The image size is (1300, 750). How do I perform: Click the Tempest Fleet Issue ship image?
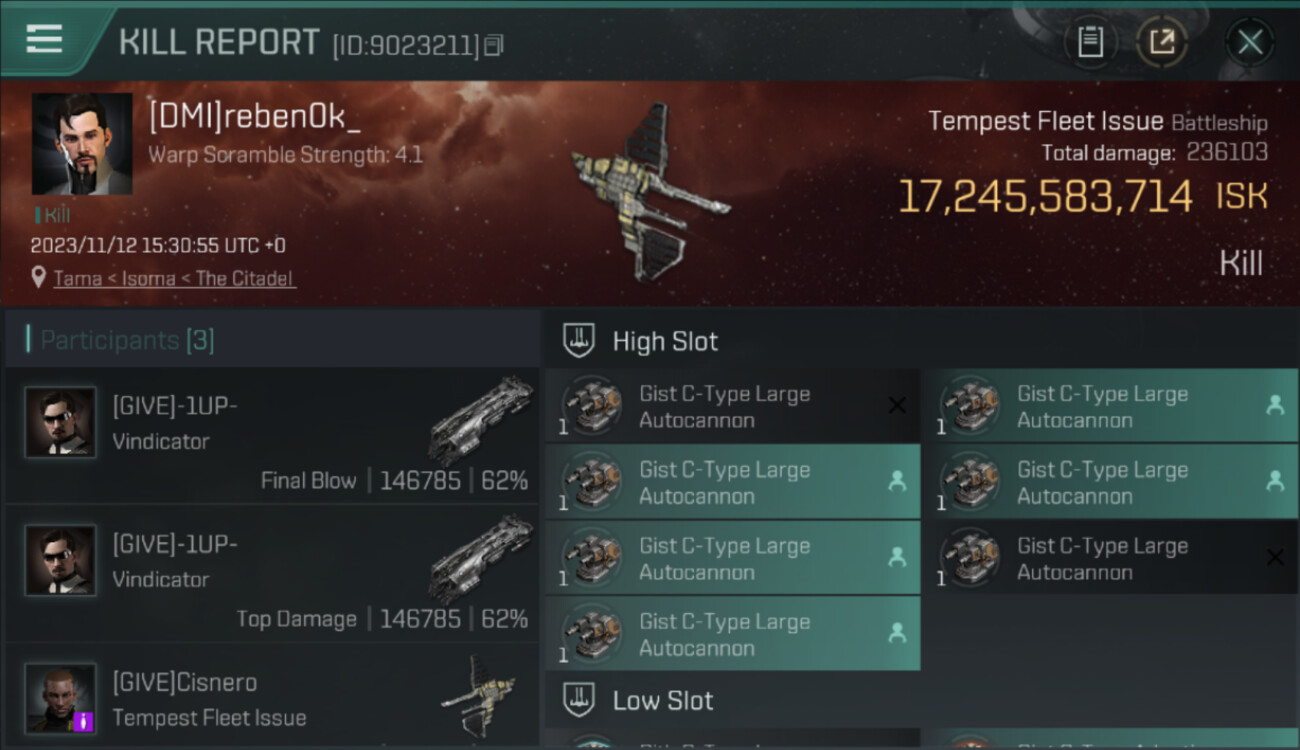(648, 192)
